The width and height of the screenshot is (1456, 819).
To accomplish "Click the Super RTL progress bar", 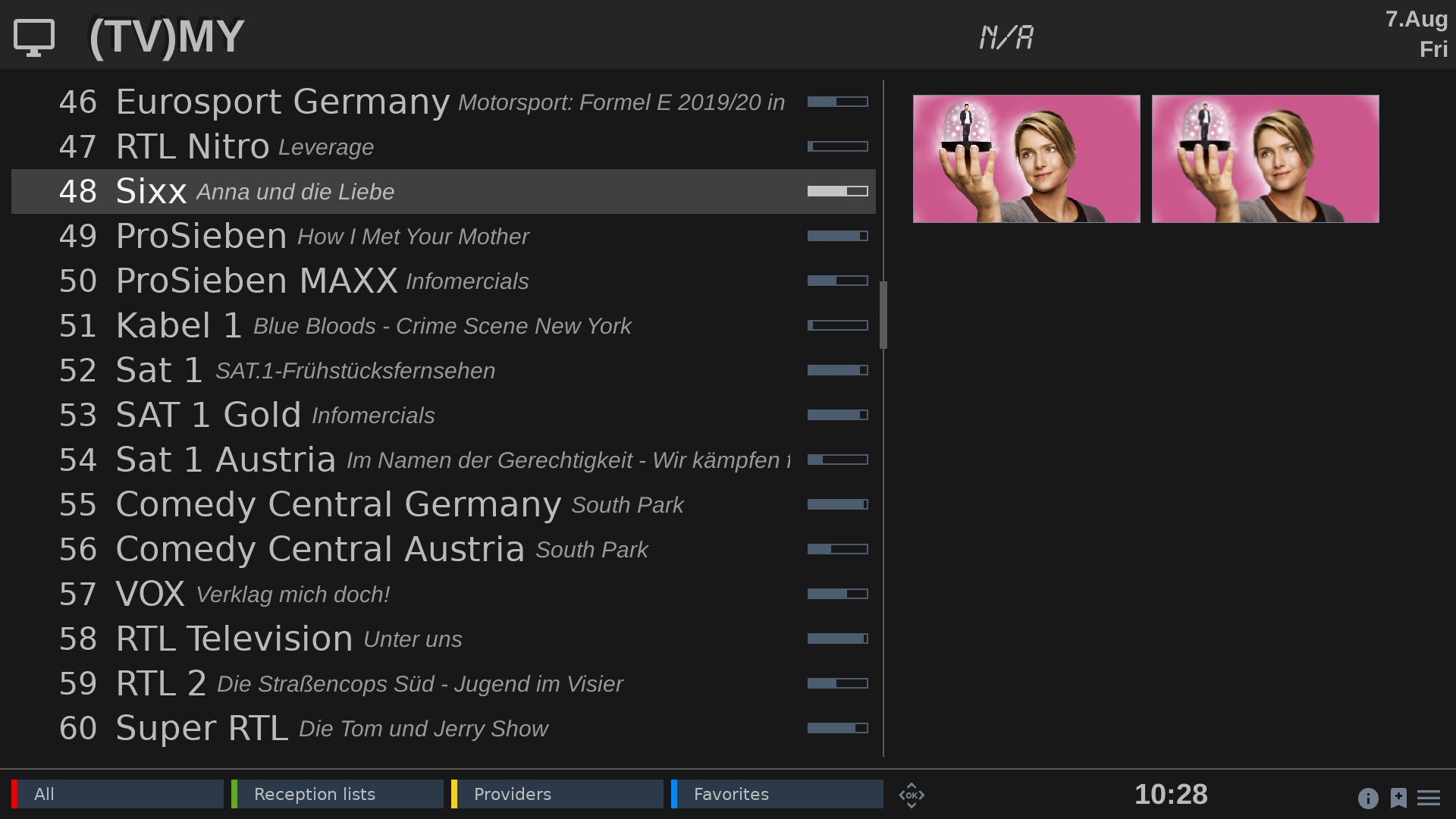I will tap(838, 728).
